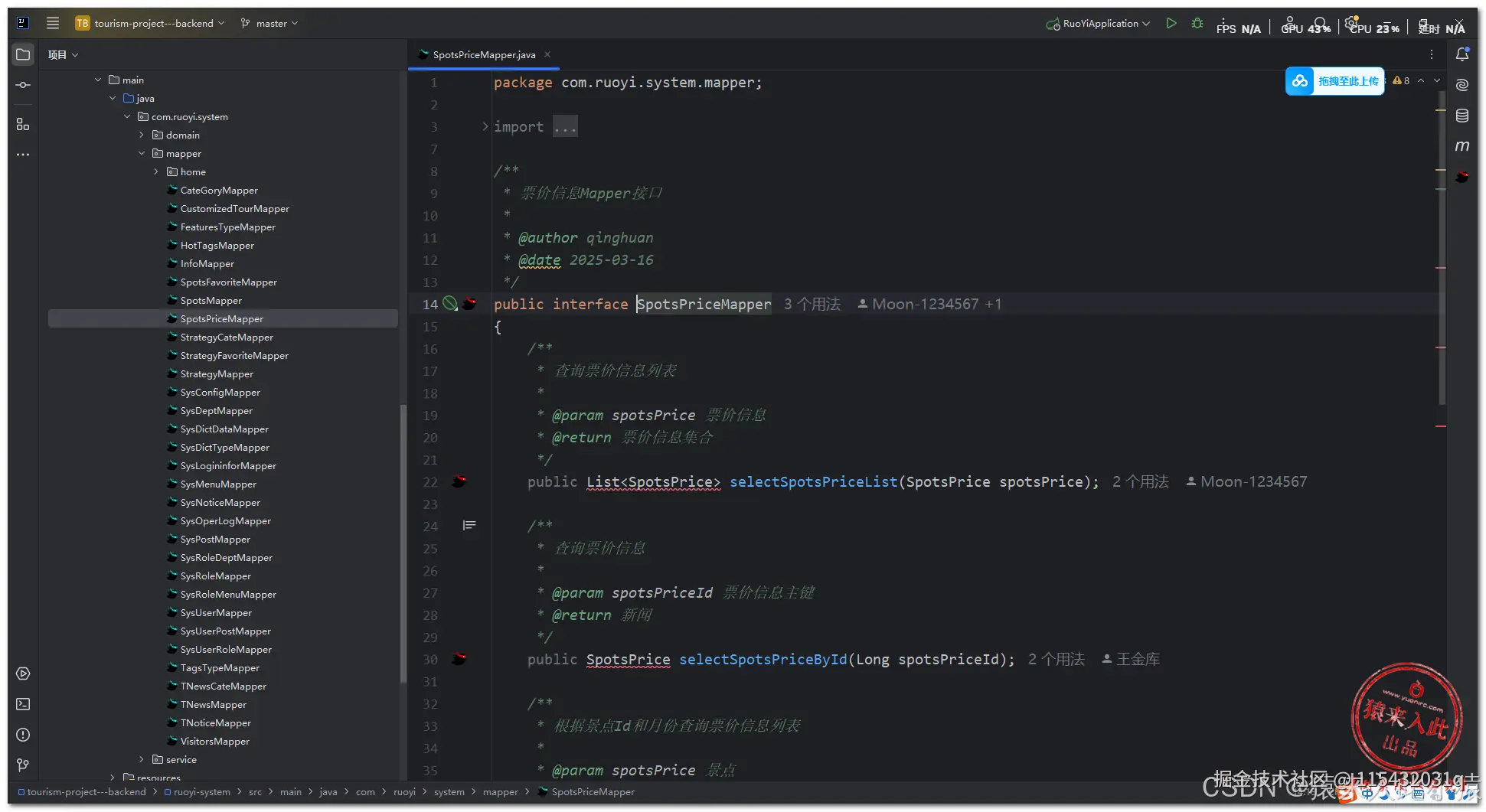Viewport: 1486px width, 812px height.
Task: Open the MyBatis bird icon in right sidebar
Action: [1462, 177]
